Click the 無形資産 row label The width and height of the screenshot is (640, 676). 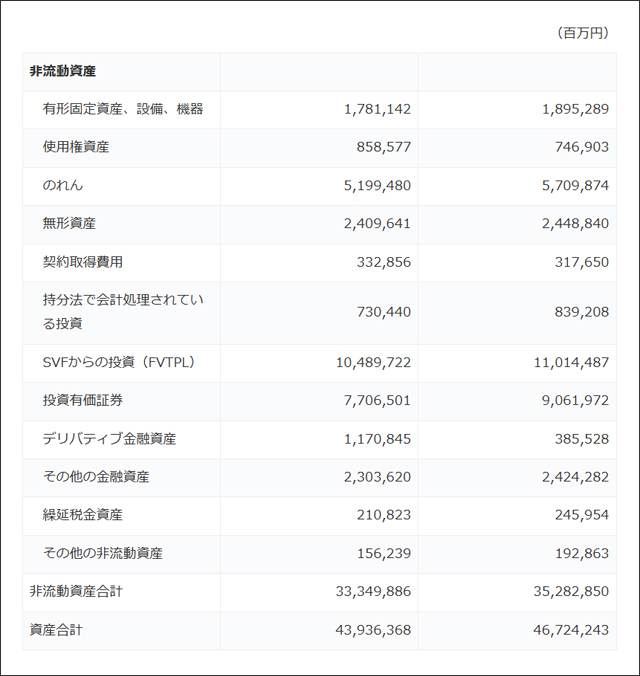[x=69, y=223]
